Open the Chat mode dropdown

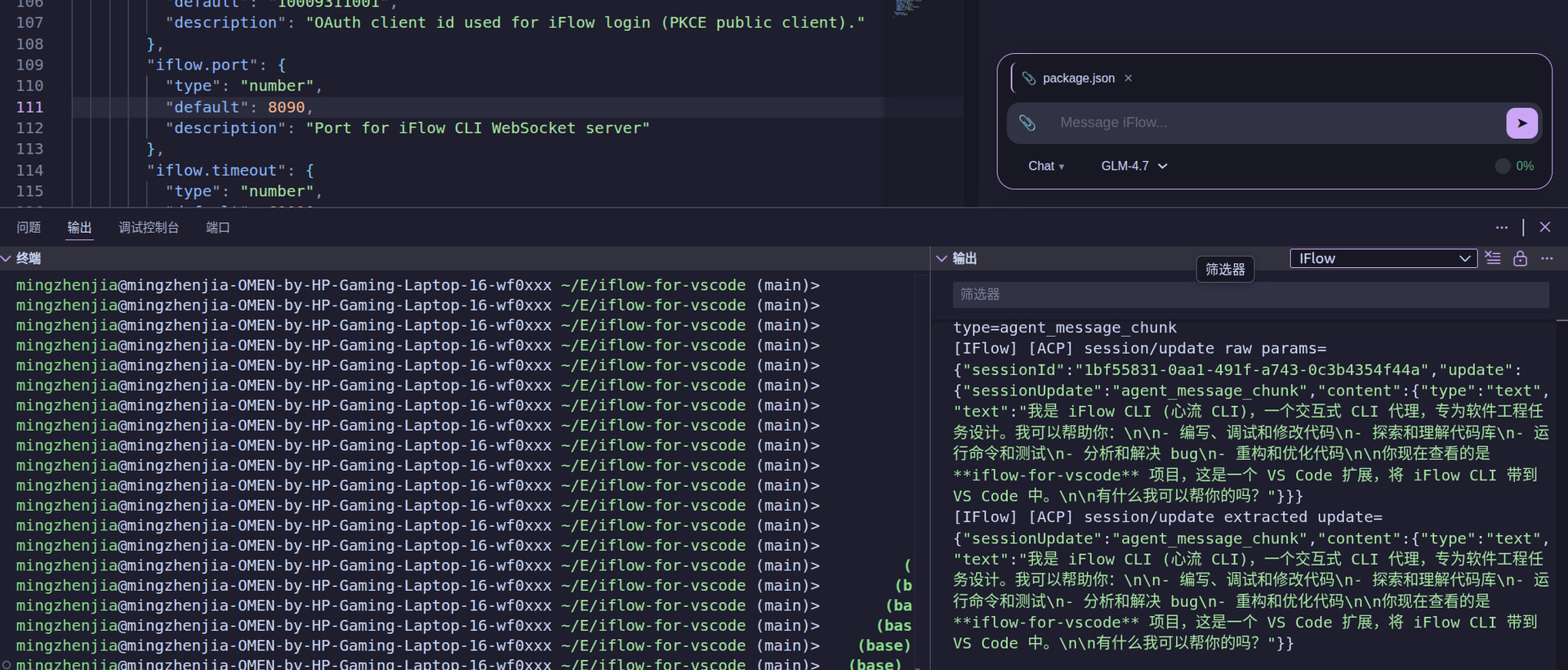[1045, 166]
